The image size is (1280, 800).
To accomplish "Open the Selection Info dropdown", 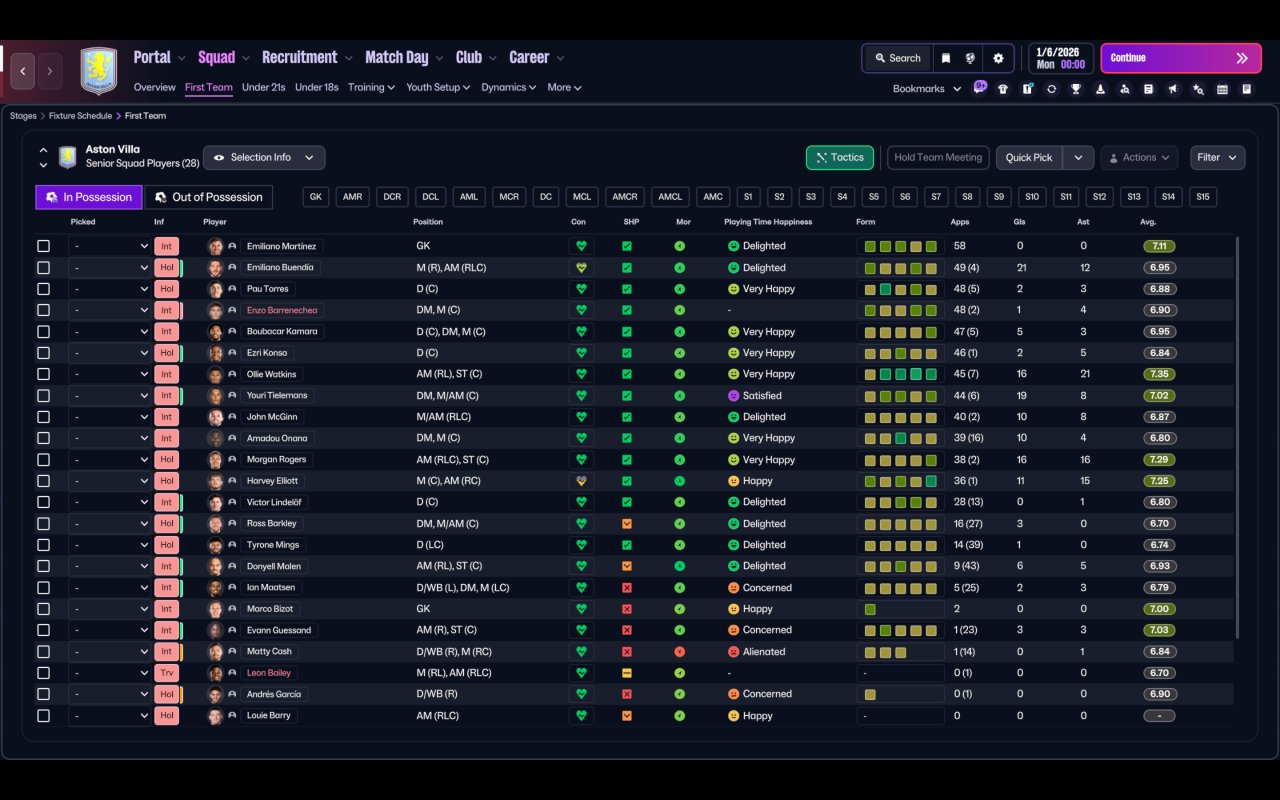I will (264, 158).
